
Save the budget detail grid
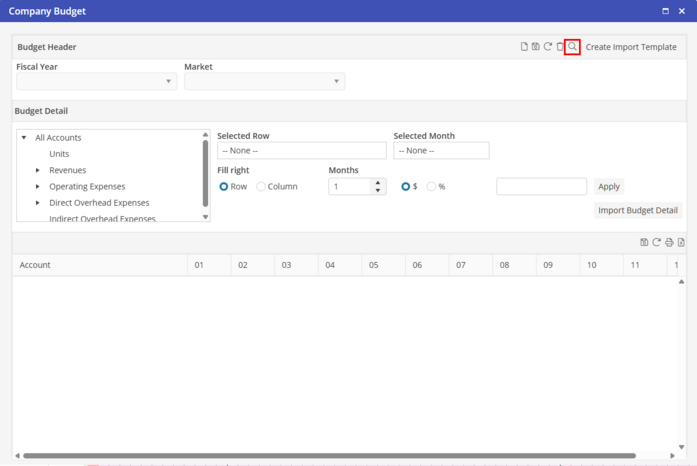click(645, 242)
